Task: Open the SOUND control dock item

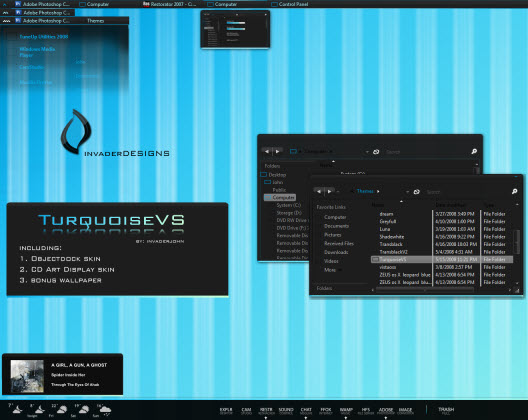Action: [286, 411]
